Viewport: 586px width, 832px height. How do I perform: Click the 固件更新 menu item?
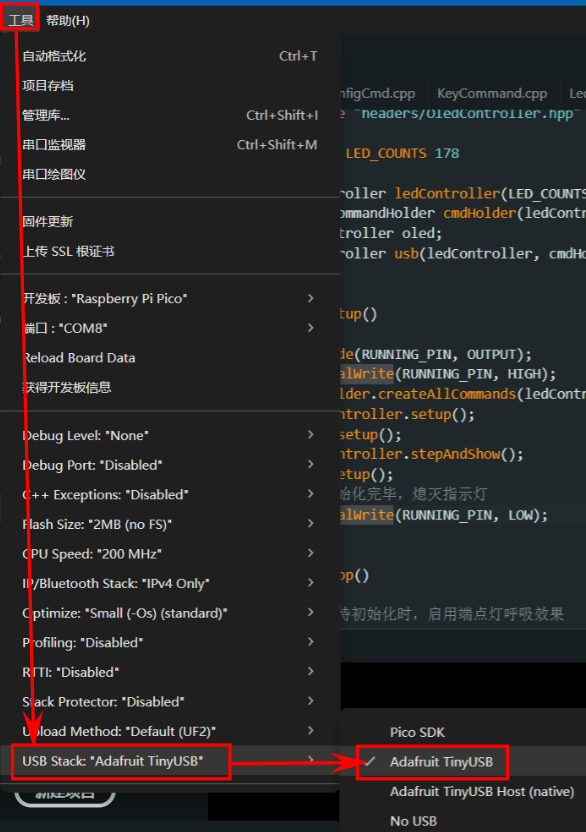pyautogui.click(x=170, y=222)
